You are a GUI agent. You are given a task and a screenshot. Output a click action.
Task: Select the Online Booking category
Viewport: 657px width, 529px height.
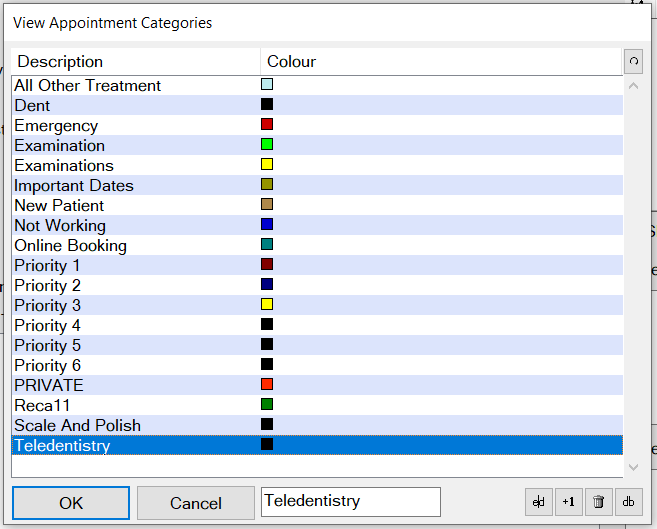(x=317, y=245)
